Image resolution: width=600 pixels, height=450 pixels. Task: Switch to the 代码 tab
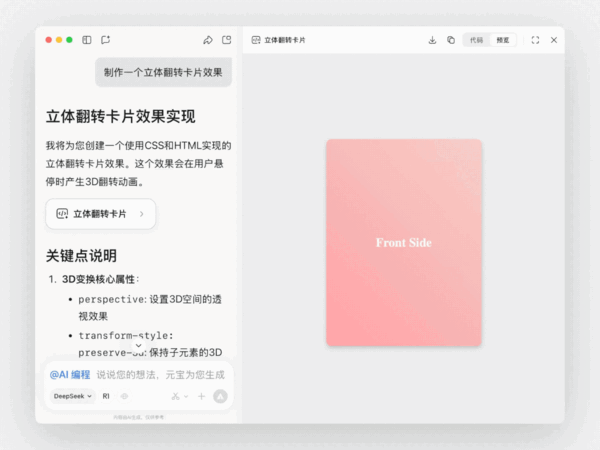476,40
